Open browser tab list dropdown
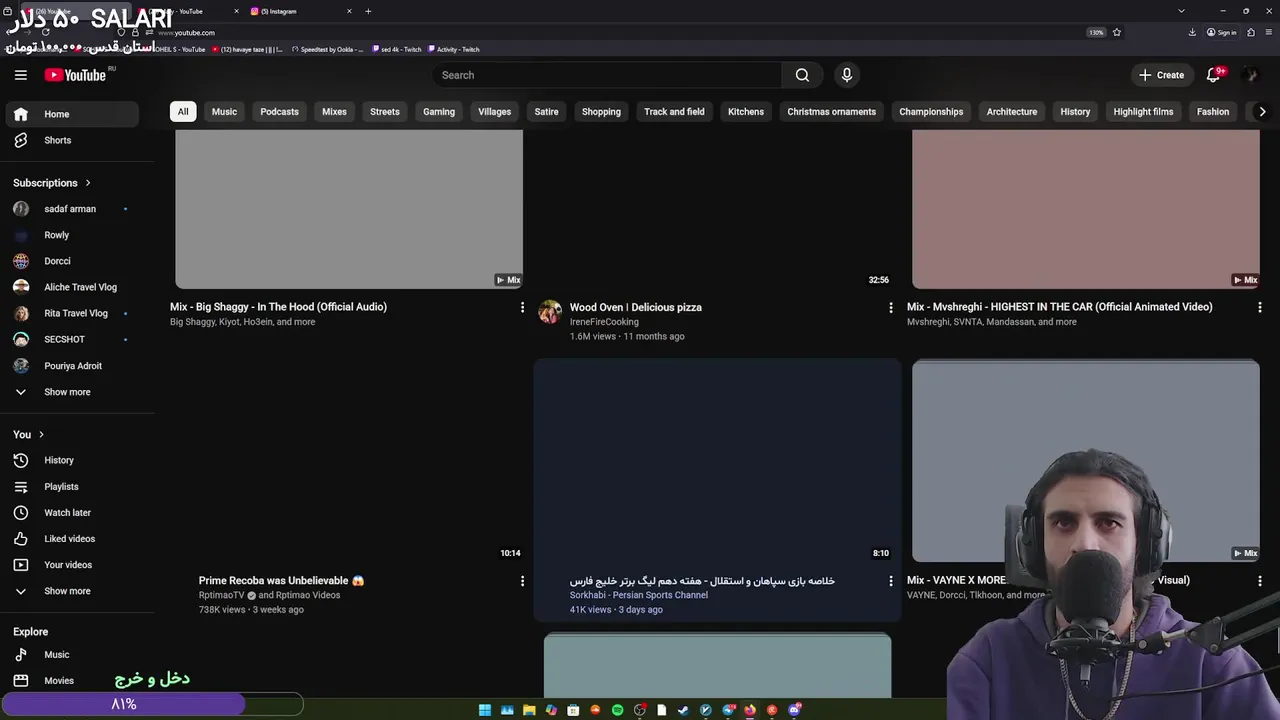Image resolution: width=1280 pixels, height=720 pixels. click(x=1181, y=11)
